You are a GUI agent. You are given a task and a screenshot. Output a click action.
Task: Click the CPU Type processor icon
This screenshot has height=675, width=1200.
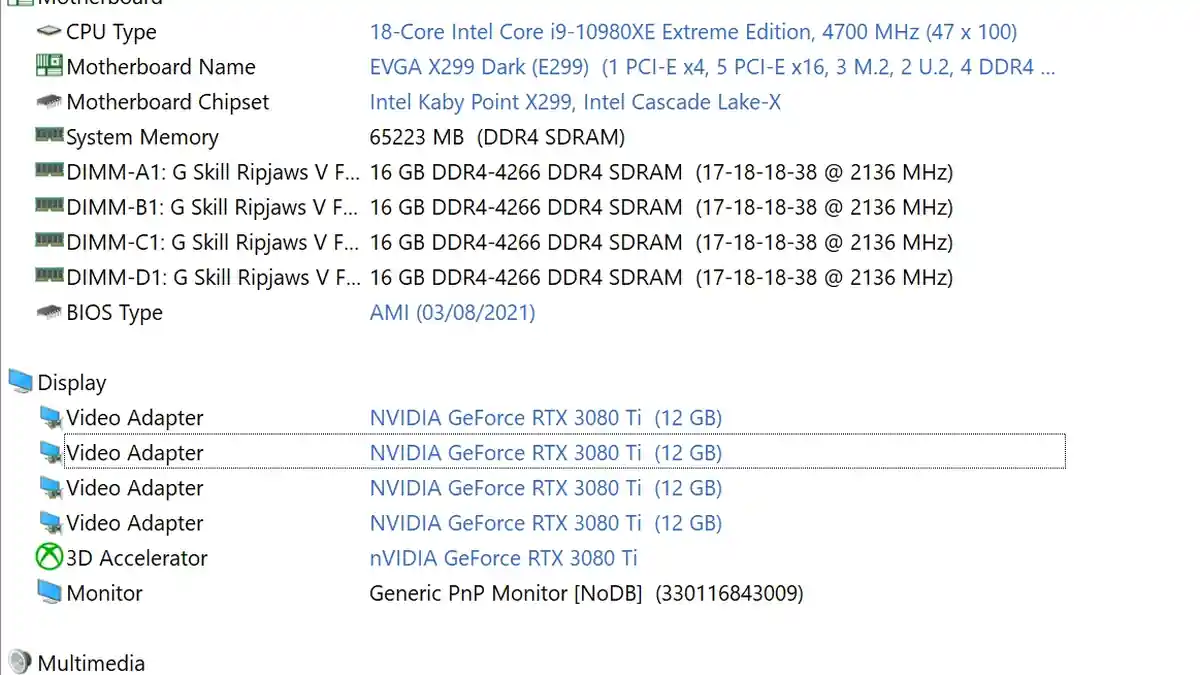click(x=48, y=32)
